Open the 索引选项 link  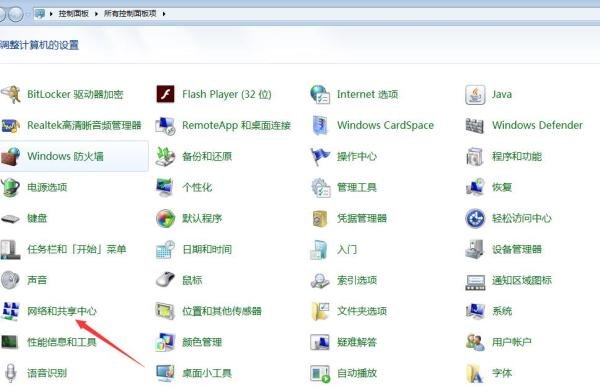(x=357, y=280)
